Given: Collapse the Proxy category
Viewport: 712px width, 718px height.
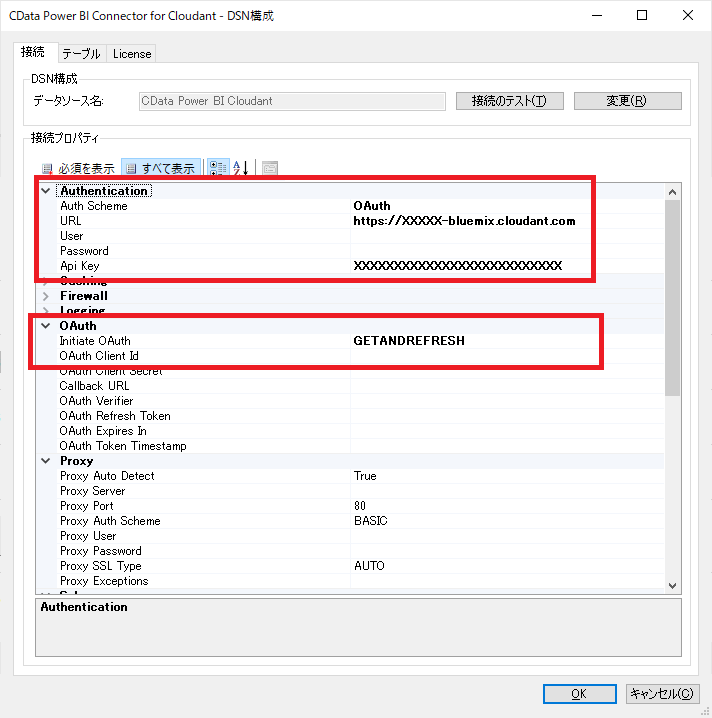Looking at the screenshot, I should (46, 461).
